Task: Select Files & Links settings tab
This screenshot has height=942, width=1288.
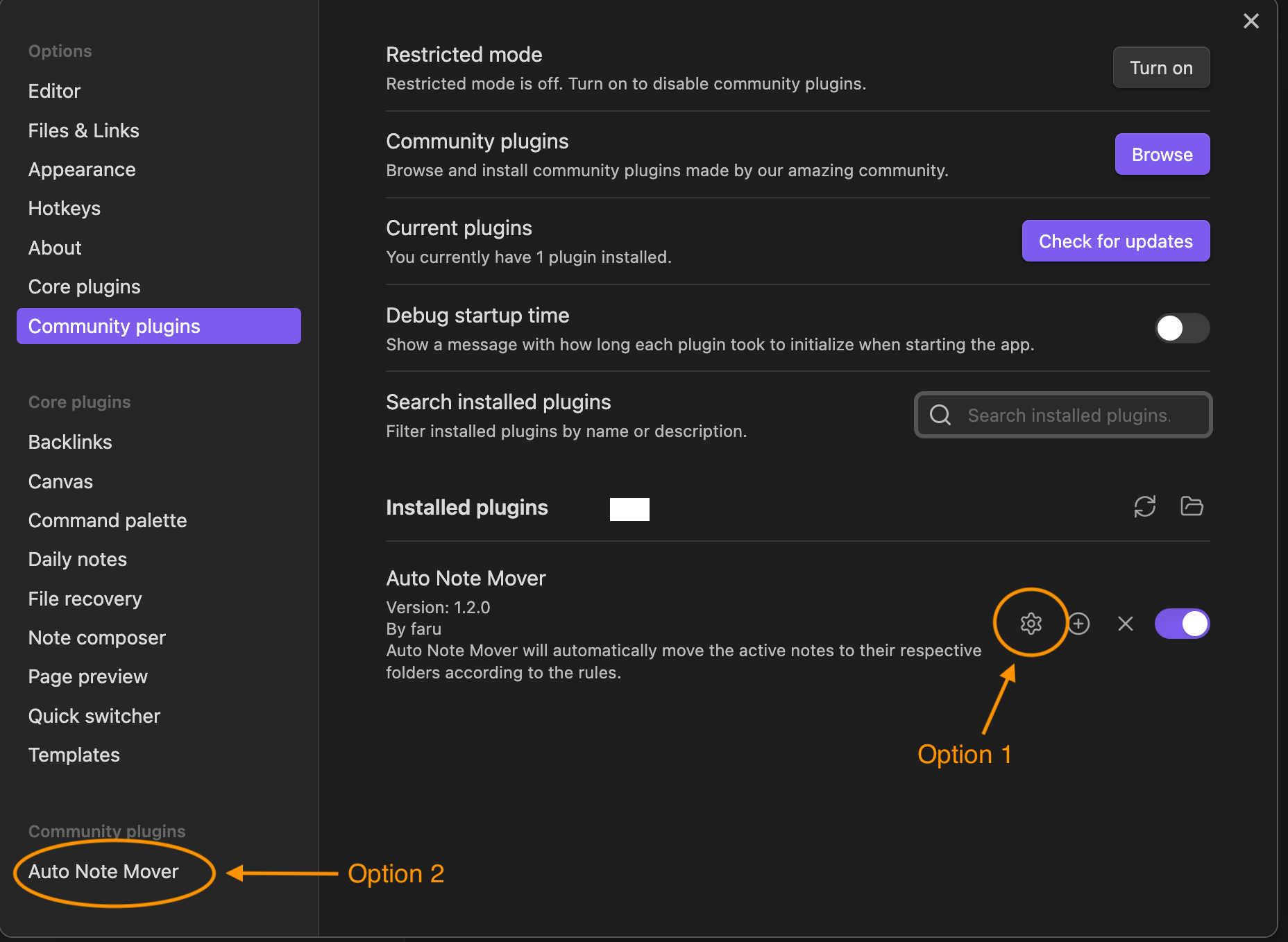Action: click(x=83, y=130)
